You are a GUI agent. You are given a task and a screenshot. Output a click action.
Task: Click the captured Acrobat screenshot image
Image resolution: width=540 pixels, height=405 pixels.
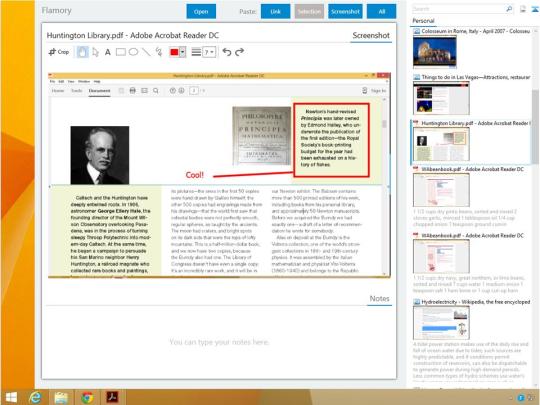[x=219, y=175]
